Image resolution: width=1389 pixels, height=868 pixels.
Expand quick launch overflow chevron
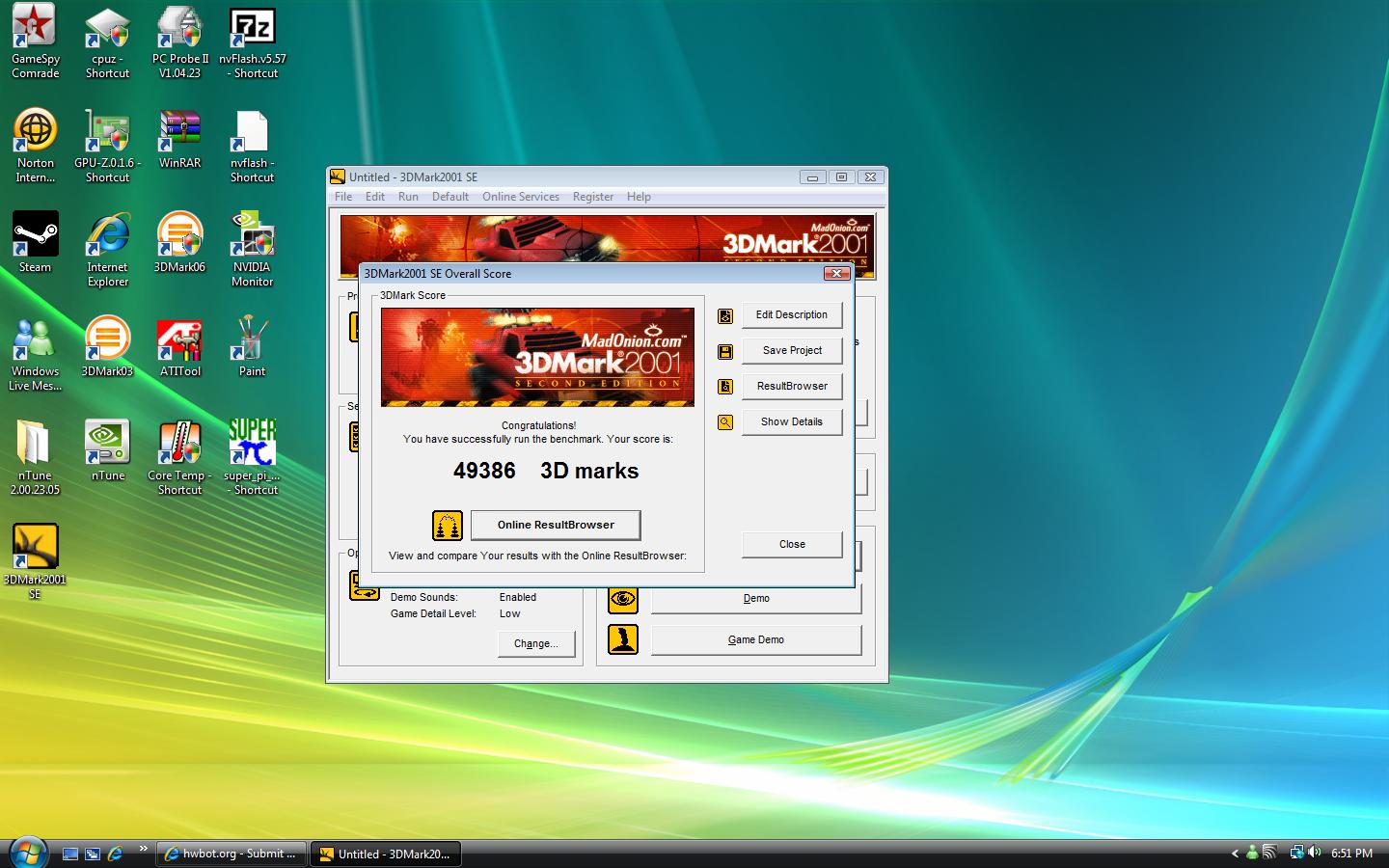point(143,849)
